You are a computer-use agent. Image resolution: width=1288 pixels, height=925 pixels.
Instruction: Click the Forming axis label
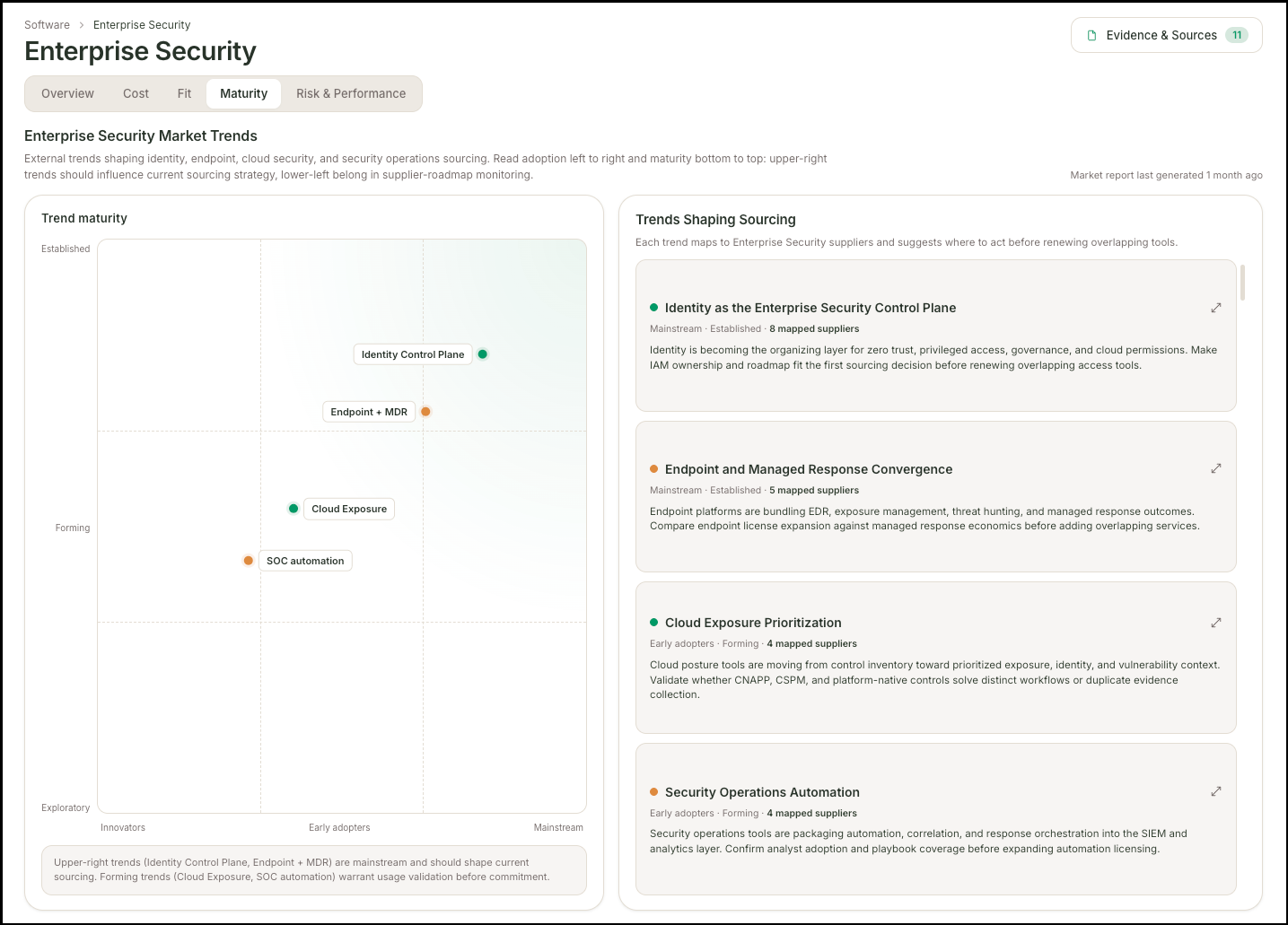pyautogui.click(x=73, y=528)
